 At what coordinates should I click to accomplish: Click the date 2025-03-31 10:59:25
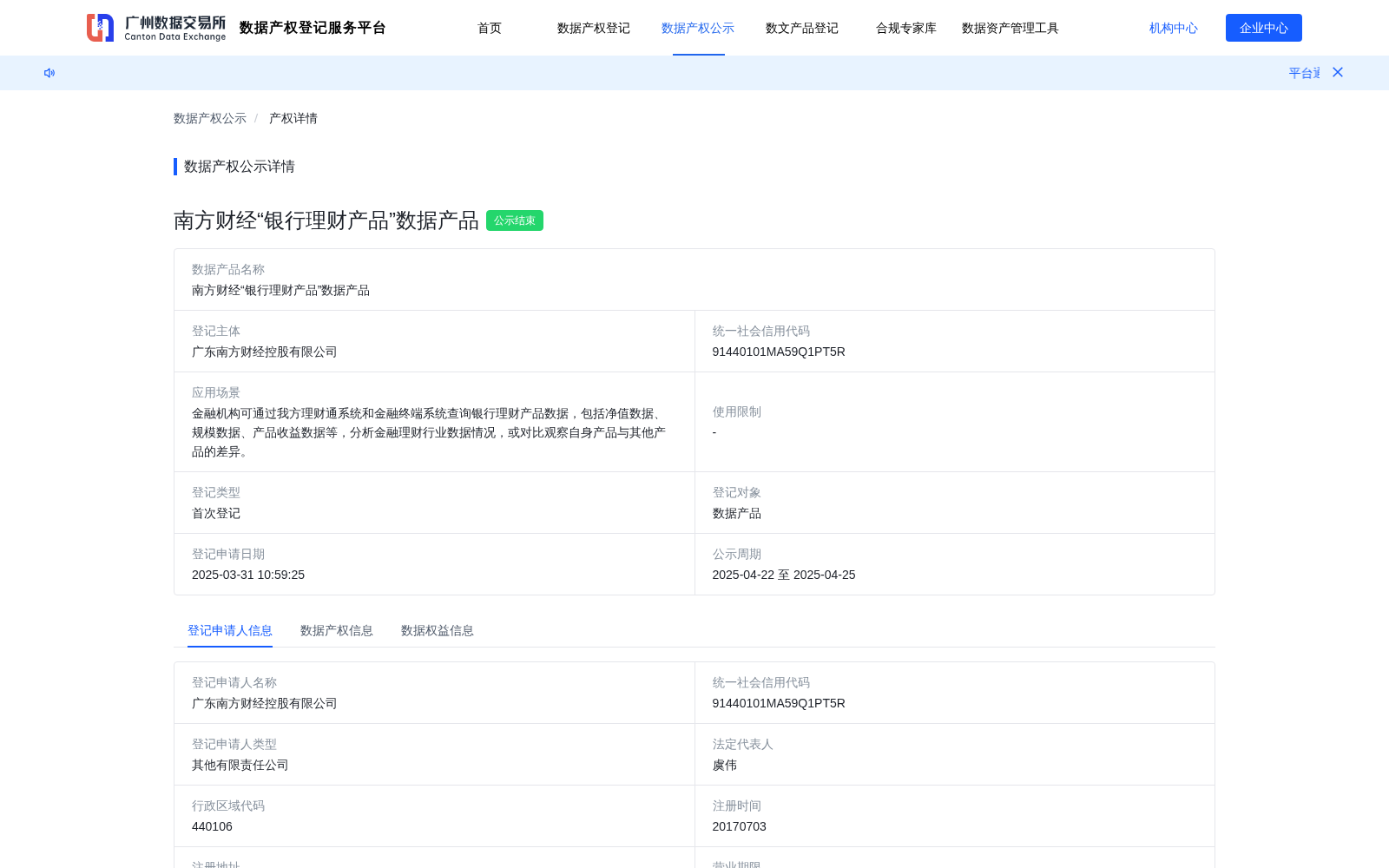tap(248, 575)
